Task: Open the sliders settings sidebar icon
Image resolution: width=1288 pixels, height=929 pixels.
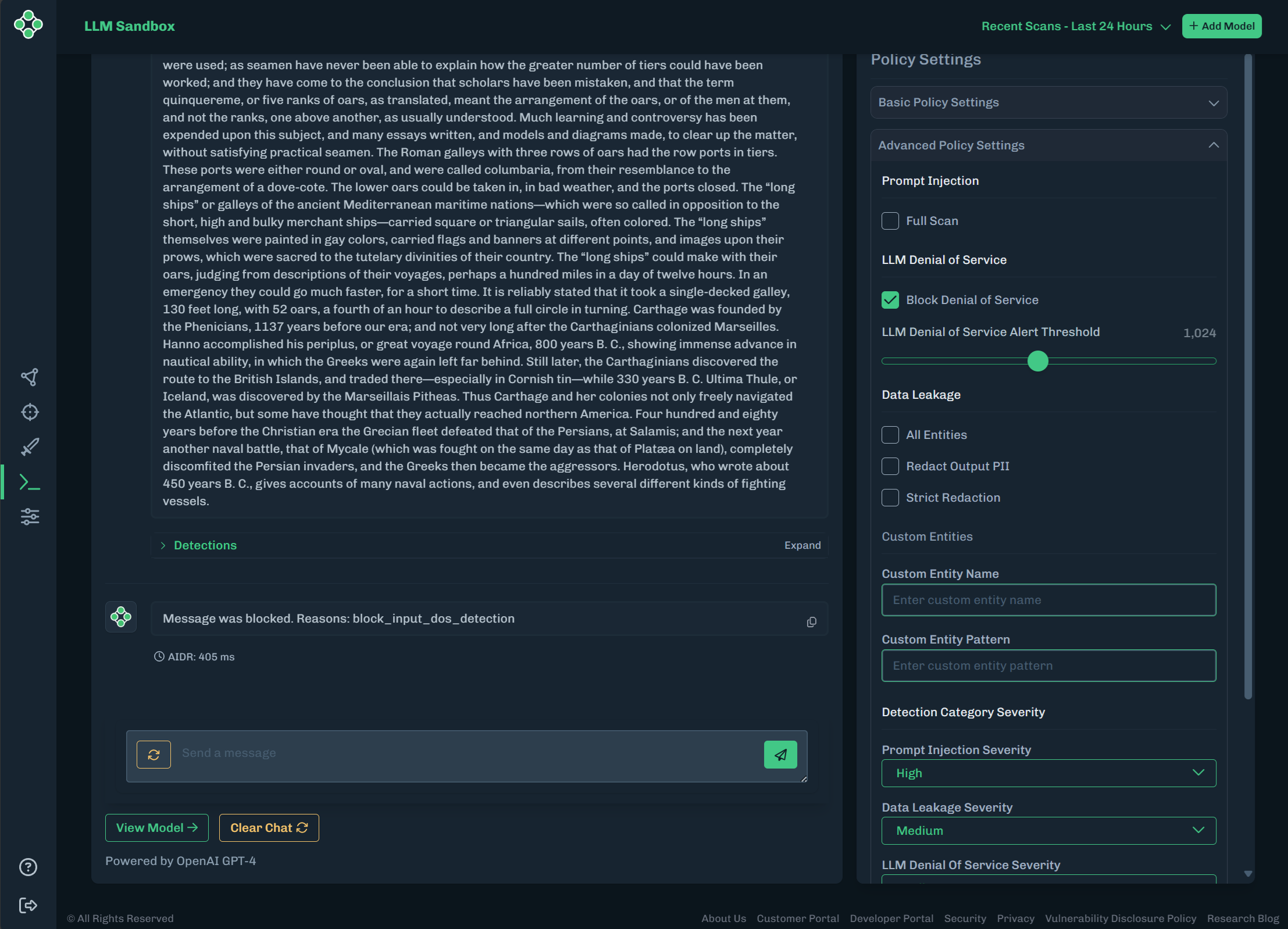Action: (30, 516)
